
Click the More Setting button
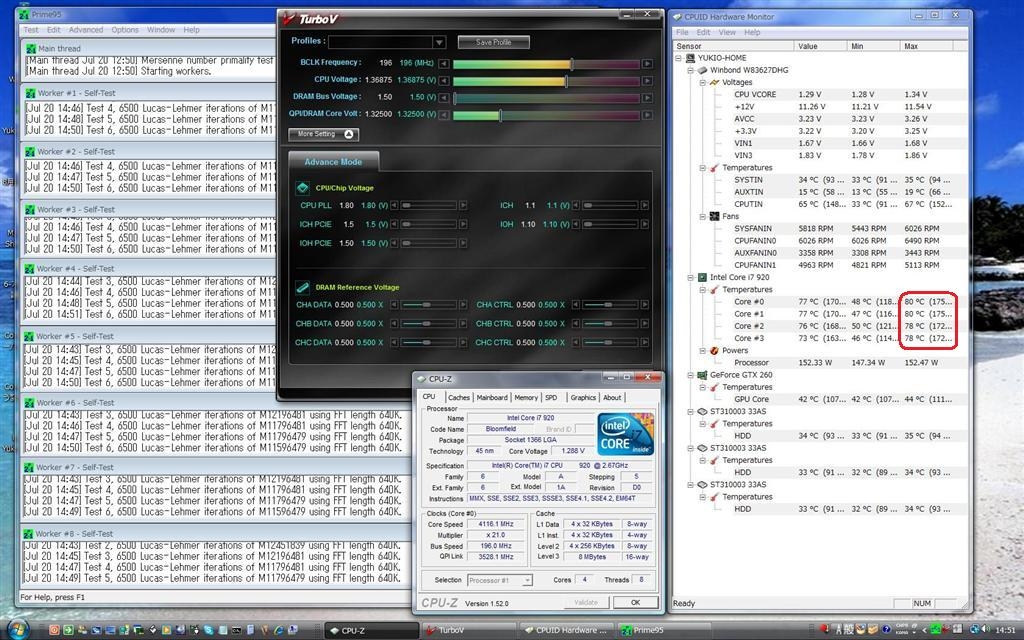tap(324, 134)
